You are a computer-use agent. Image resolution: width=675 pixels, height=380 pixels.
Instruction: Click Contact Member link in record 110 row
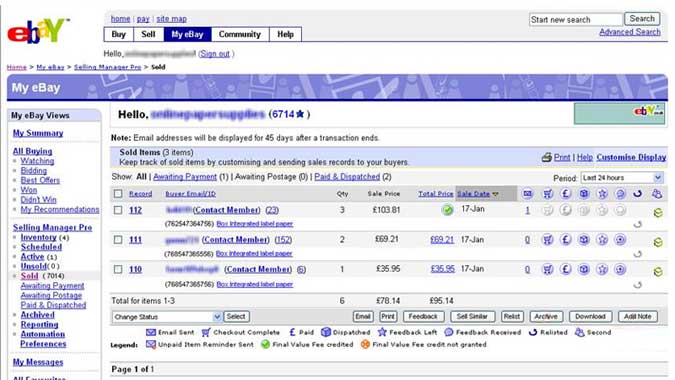(x=258, y=269)
